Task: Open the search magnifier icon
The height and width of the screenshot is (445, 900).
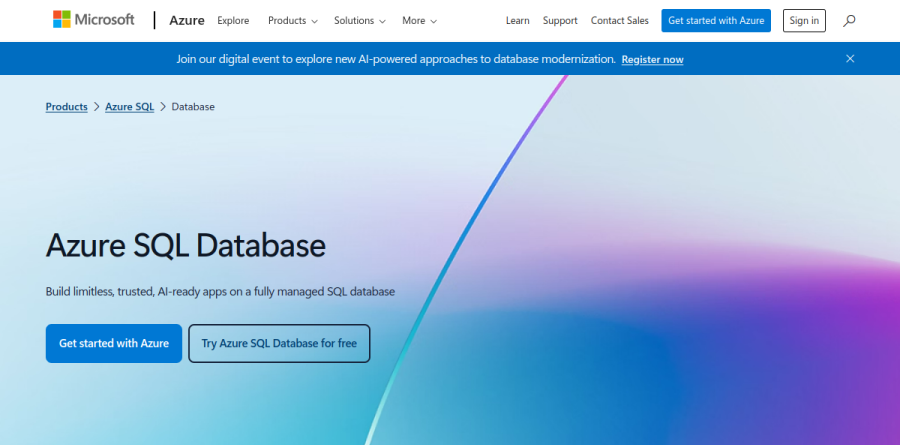Action: tap(849, 21)
